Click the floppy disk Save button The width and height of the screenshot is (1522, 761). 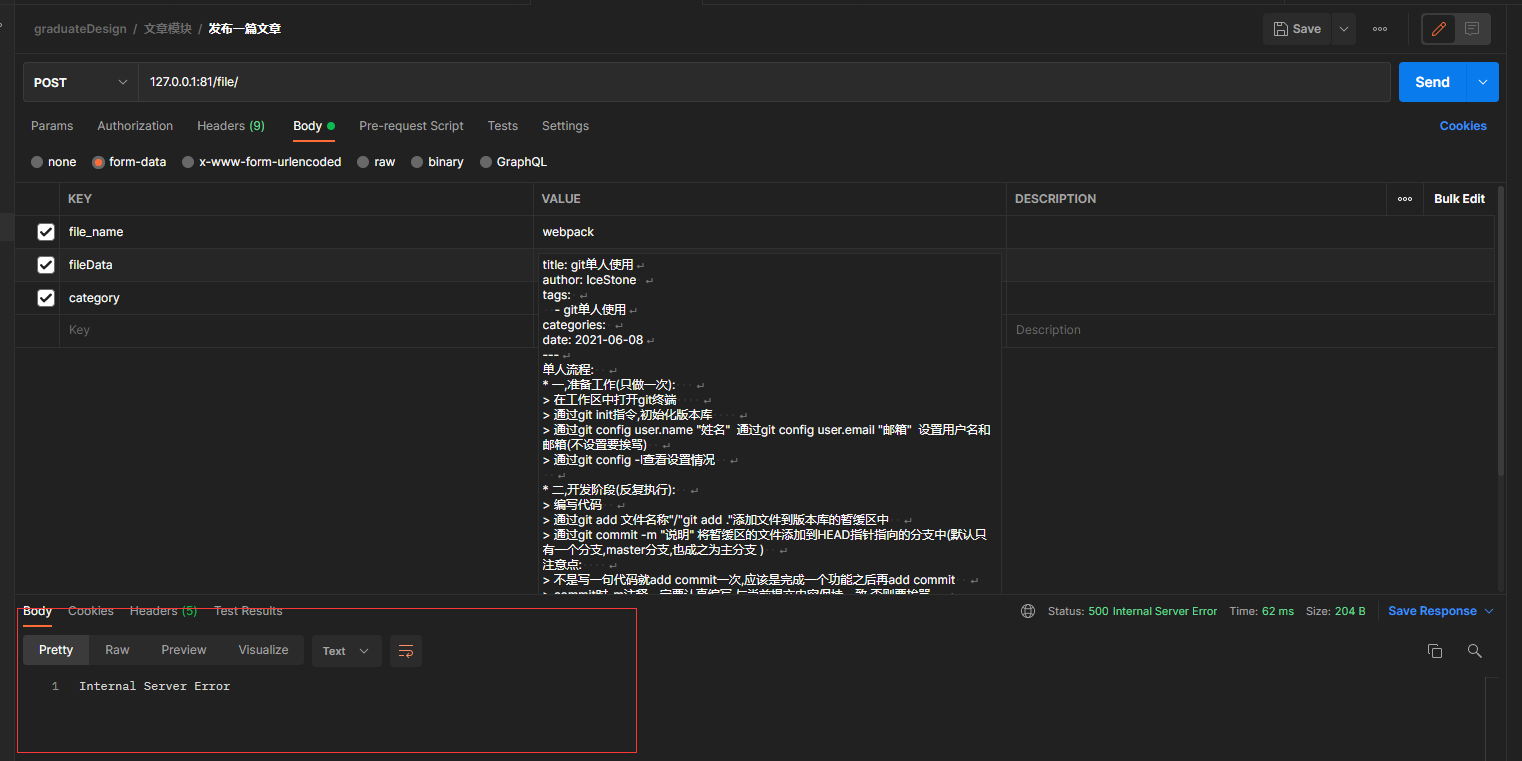click(1297, 29)
